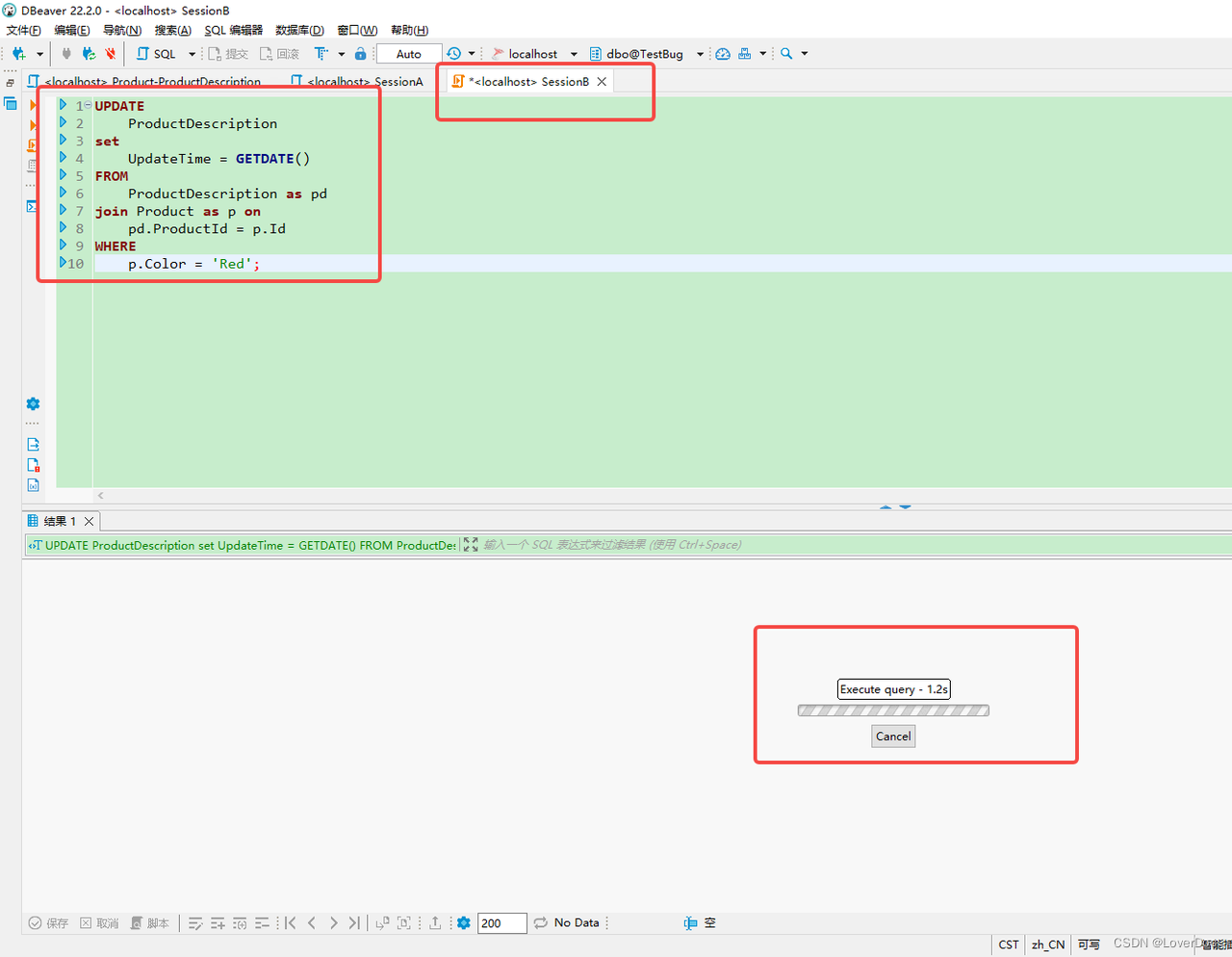The image size is (1232, 957).
Task: Open the results settings gear icon
Action: click(x=464, y=923)
